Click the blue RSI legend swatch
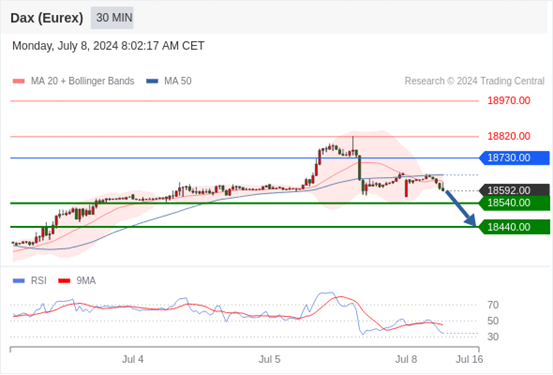Image resolution: width=553 pixels, height=375 pixels. [x=19, y=281]
